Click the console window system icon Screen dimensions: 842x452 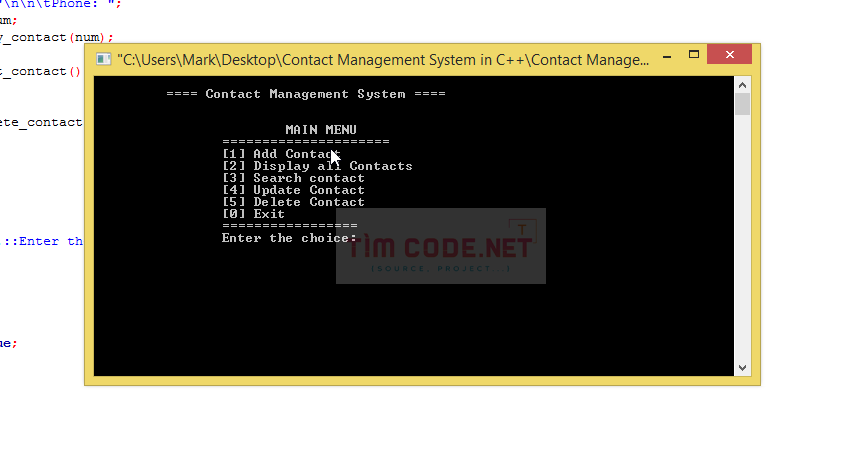[x=103, y=59]
